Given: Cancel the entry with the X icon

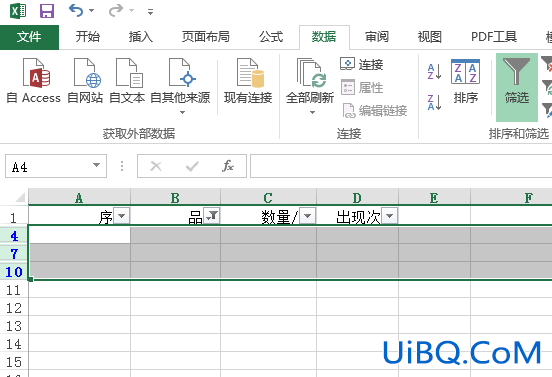Looking at the screenshot, I should point(156,166).
